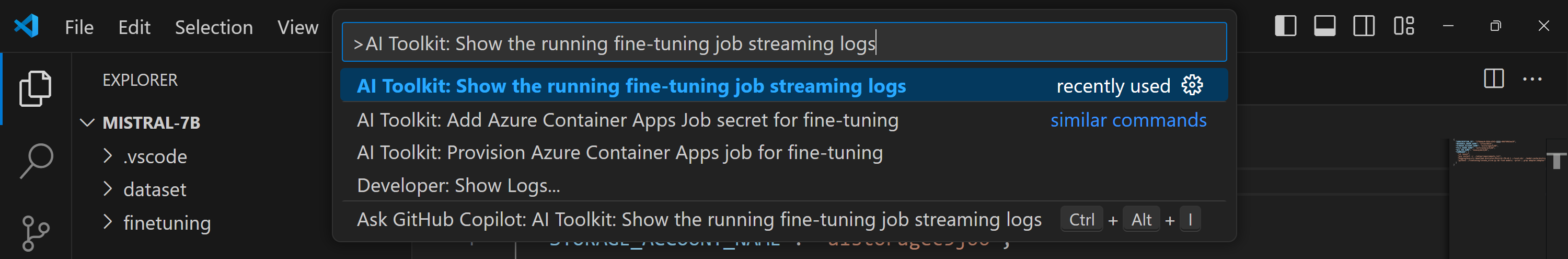Open Source Control view in activity bar
Image resolution: width=1568 pixels, height=259 pixels.
[36, 233]
